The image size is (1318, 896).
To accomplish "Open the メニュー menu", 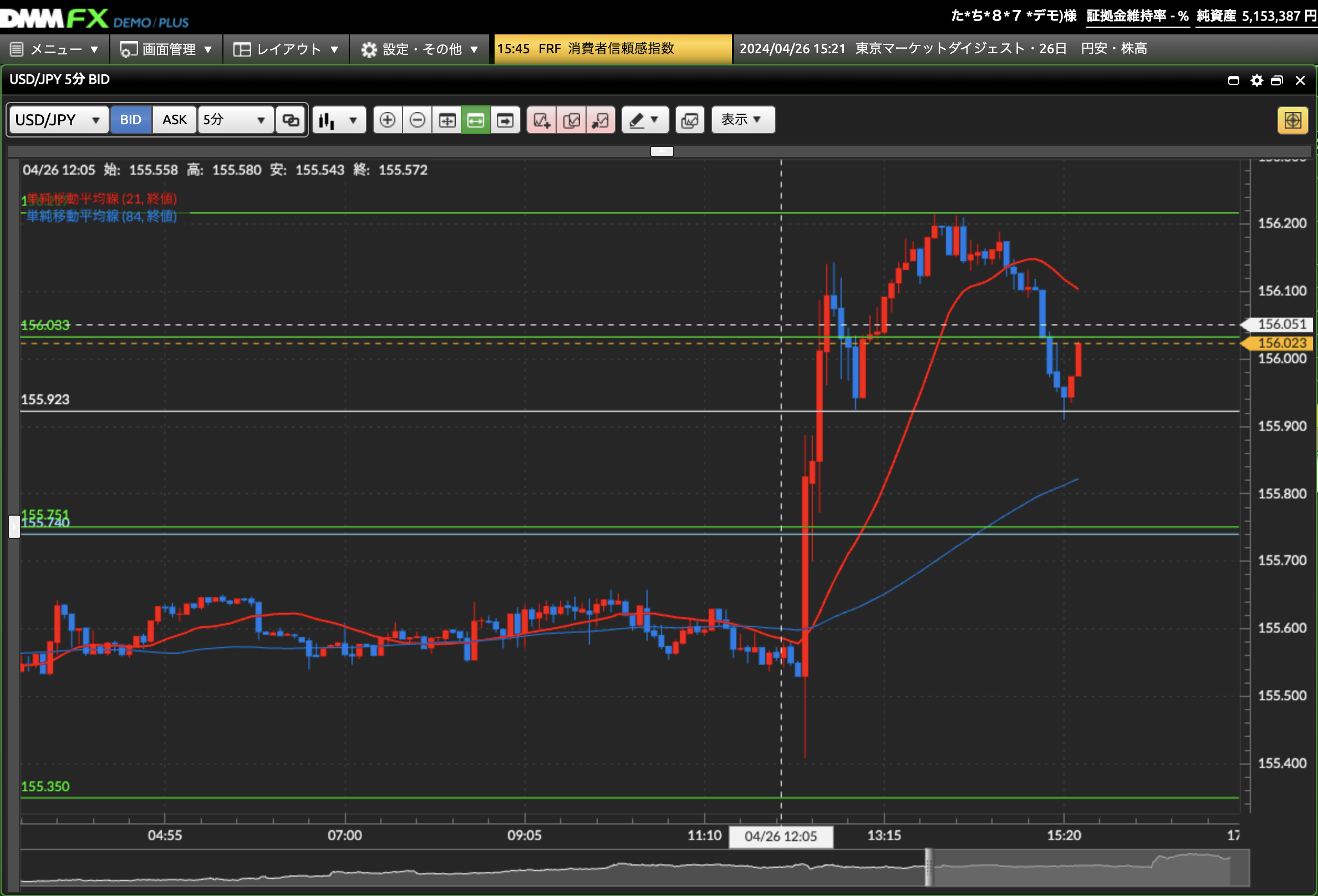I will click(55, 49).
